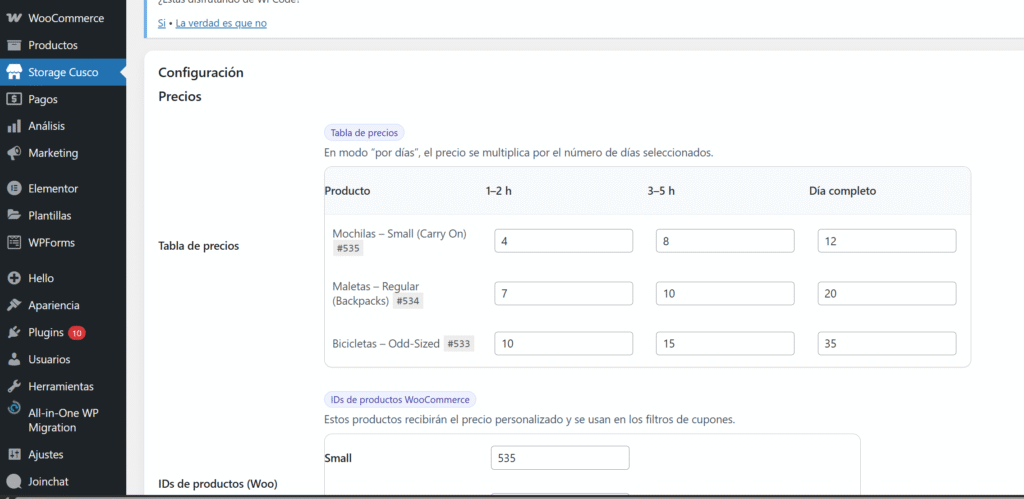Select the Mochilas Small 1–2 h price field
The height and width of the screenshot is (499, 1024).
[563, 241]
